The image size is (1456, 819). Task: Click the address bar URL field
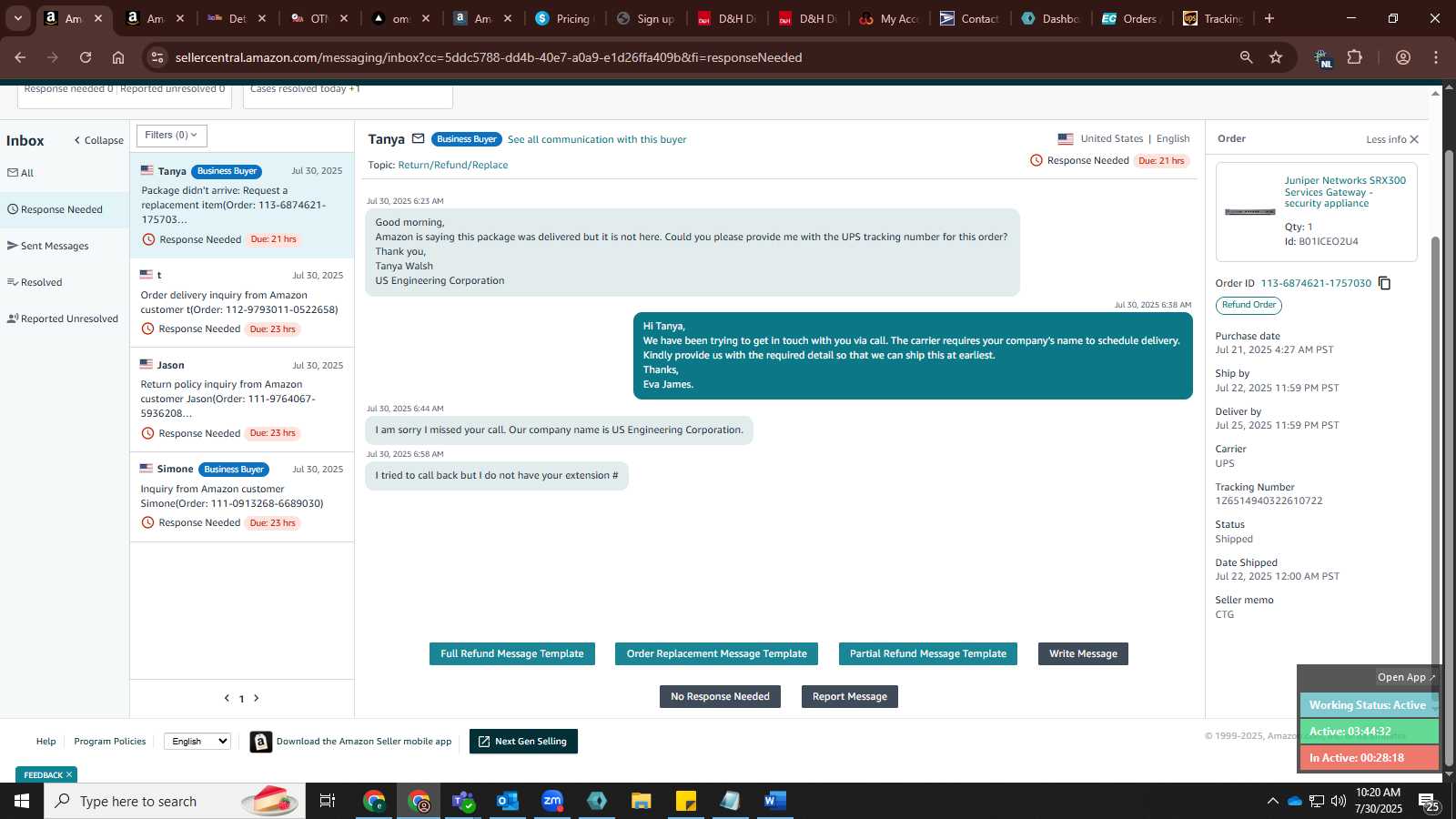click(692, 57)
